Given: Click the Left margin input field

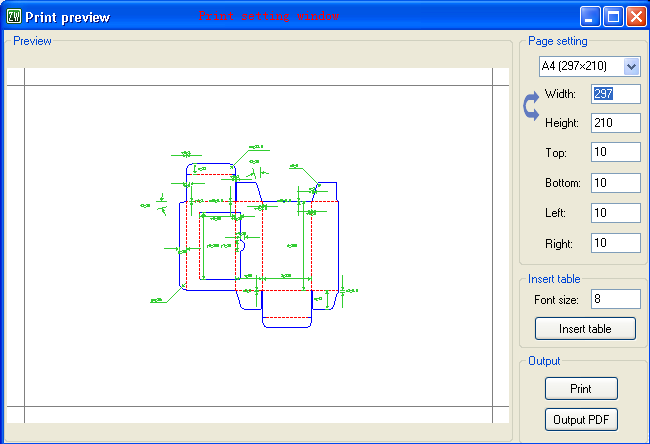Looking at the screenshot, I should click(x=616, y=213).
